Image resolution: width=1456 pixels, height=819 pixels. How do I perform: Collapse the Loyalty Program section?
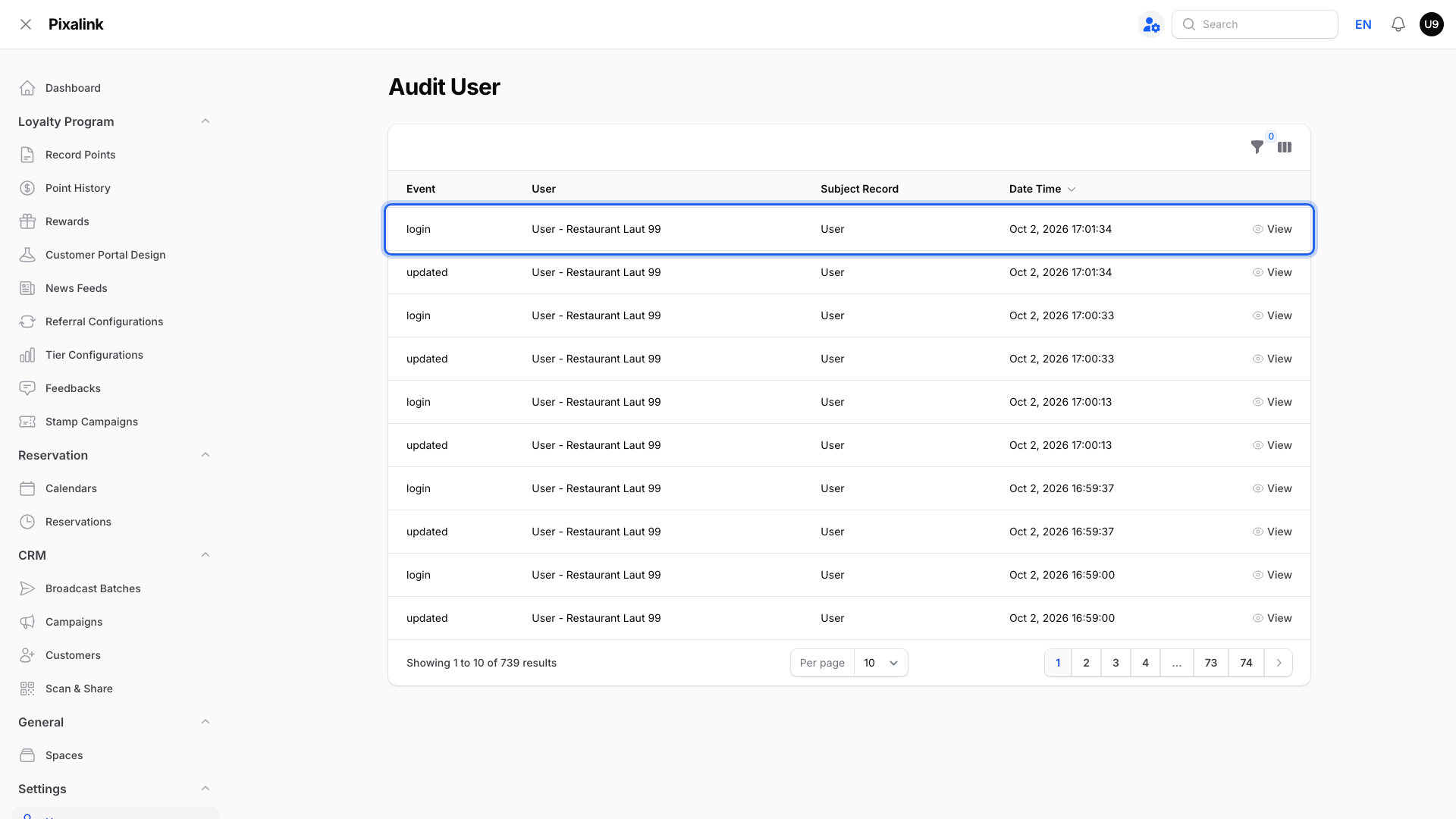pos(206,121)
